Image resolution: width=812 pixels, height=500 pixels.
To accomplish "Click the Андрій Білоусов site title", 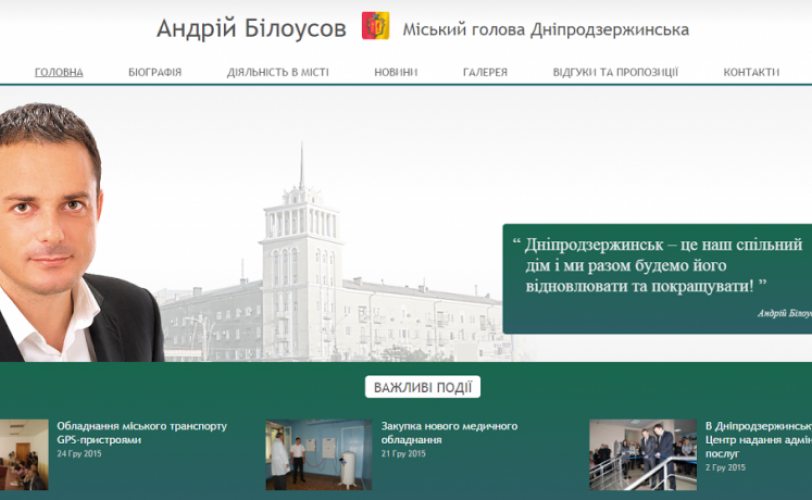I will click(x=251, y=28).
